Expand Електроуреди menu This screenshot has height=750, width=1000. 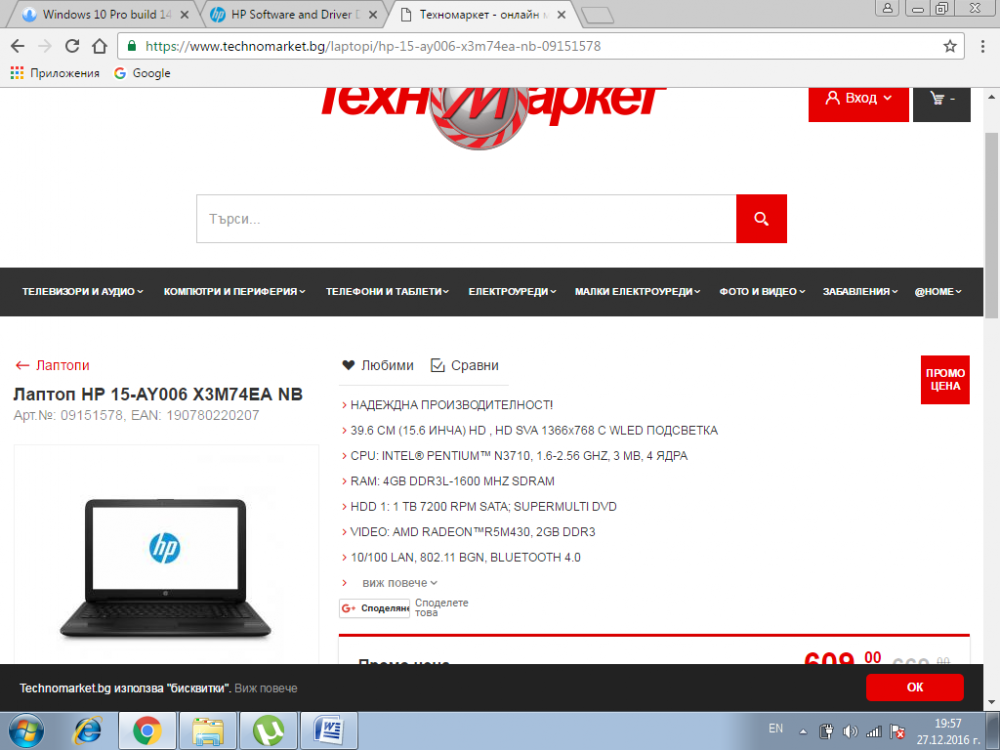click(x=512, y=291)
